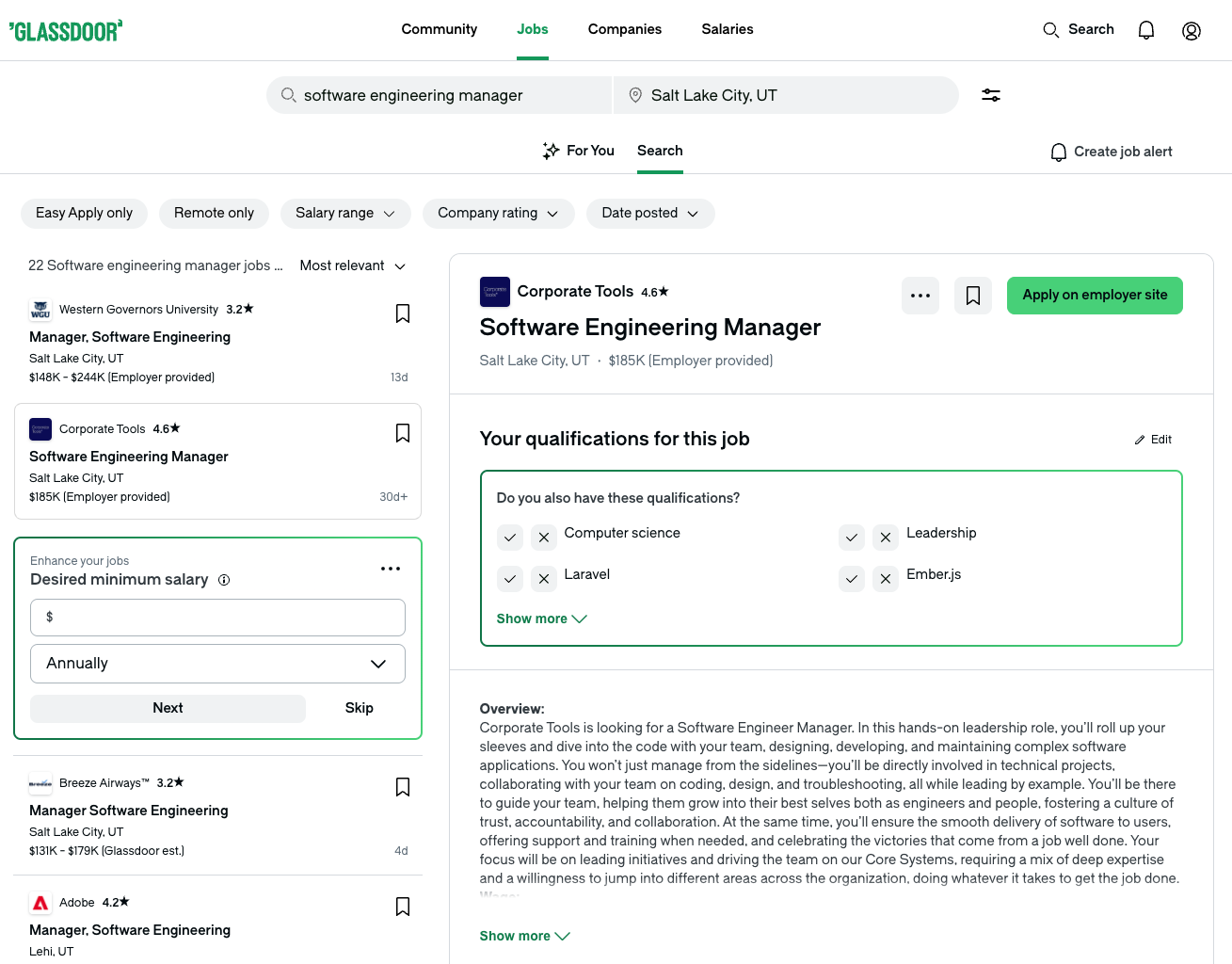1232x964 pixels.
Task: Open the Salary range dropdown
Action: [345, 213]
